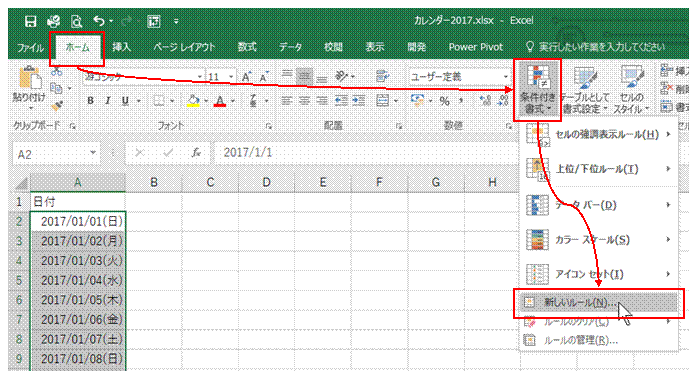Click the 実行したい作業を入力してください search box
This screenshot has height=377, width=698.
point(596,47)
